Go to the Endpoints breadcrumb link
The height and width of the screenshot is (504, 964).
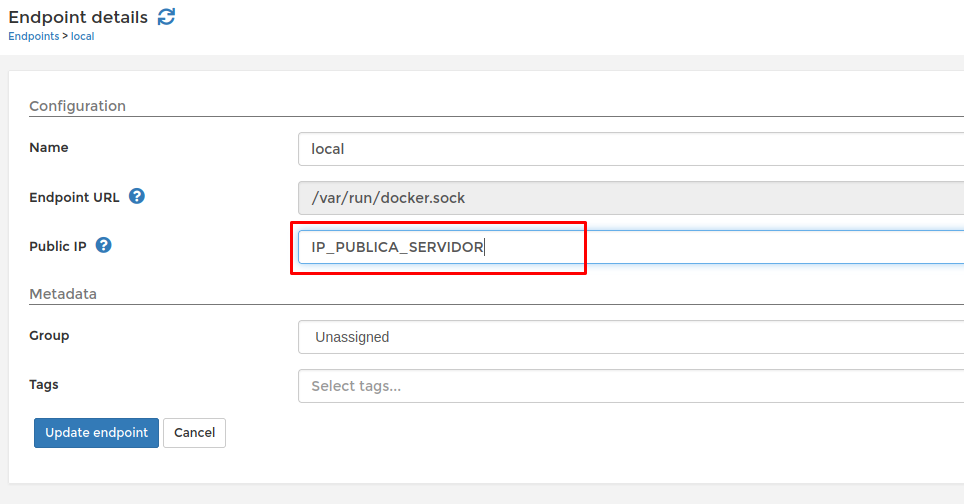coord(33,36)
